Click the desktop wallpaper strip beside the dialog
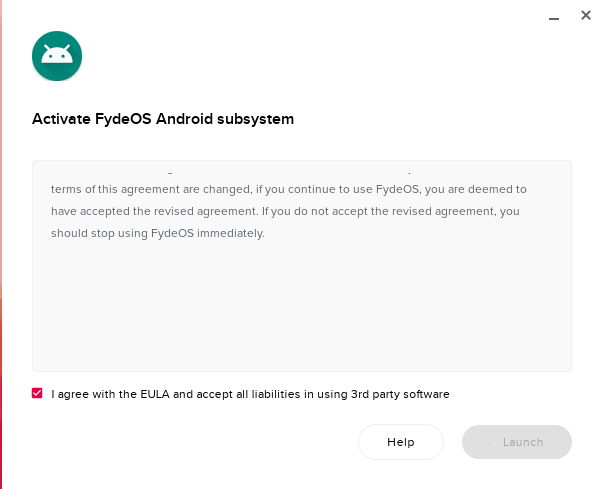599x489 pixels. point(1,244)
